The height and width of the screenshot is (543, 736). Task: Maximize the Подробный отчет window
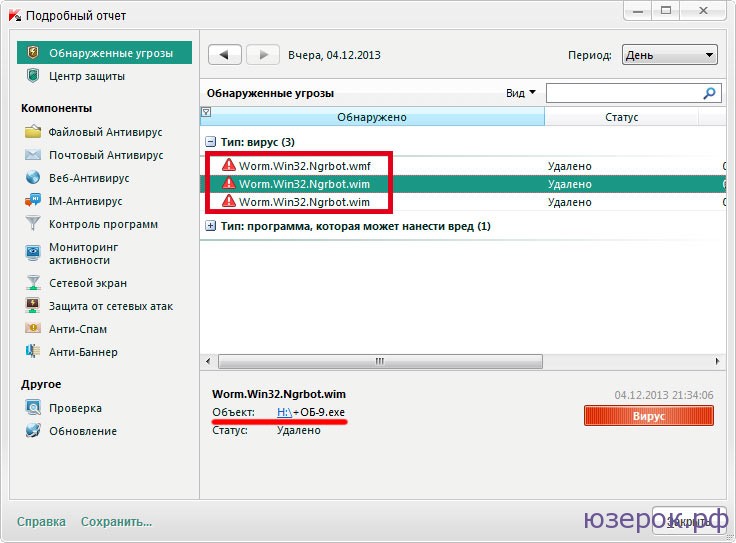pos(666,10)
